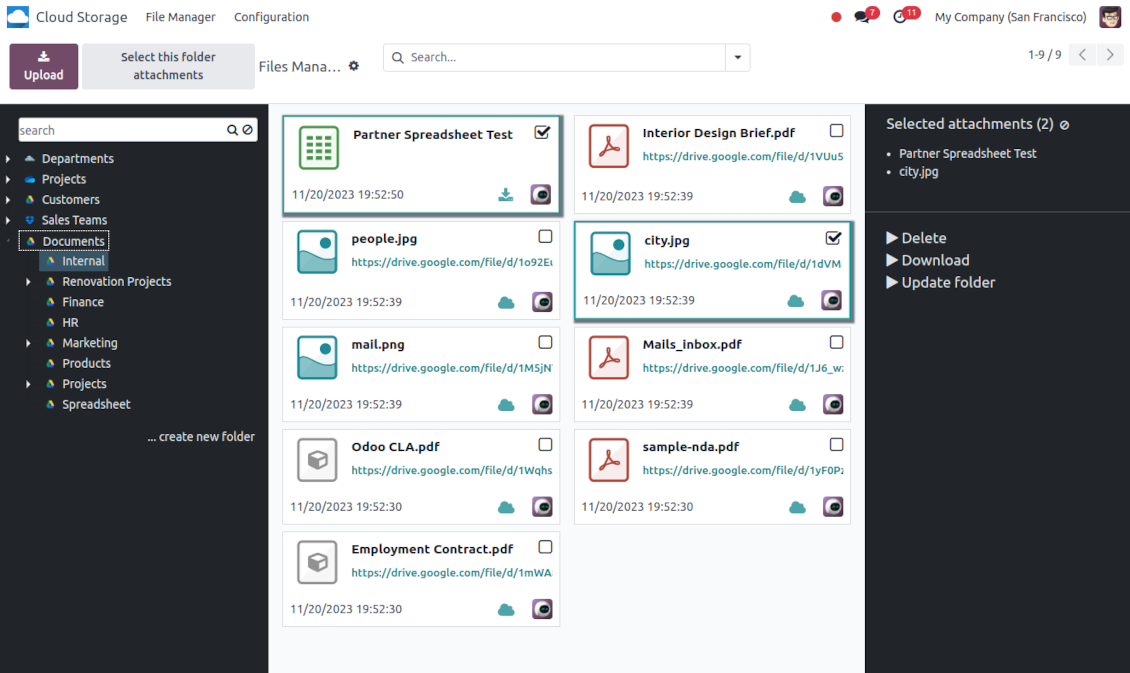Select the Internal folder in the tree
Image resolution: width=1130 pixels, height=673 pixels.
click(x=83, y=261)
